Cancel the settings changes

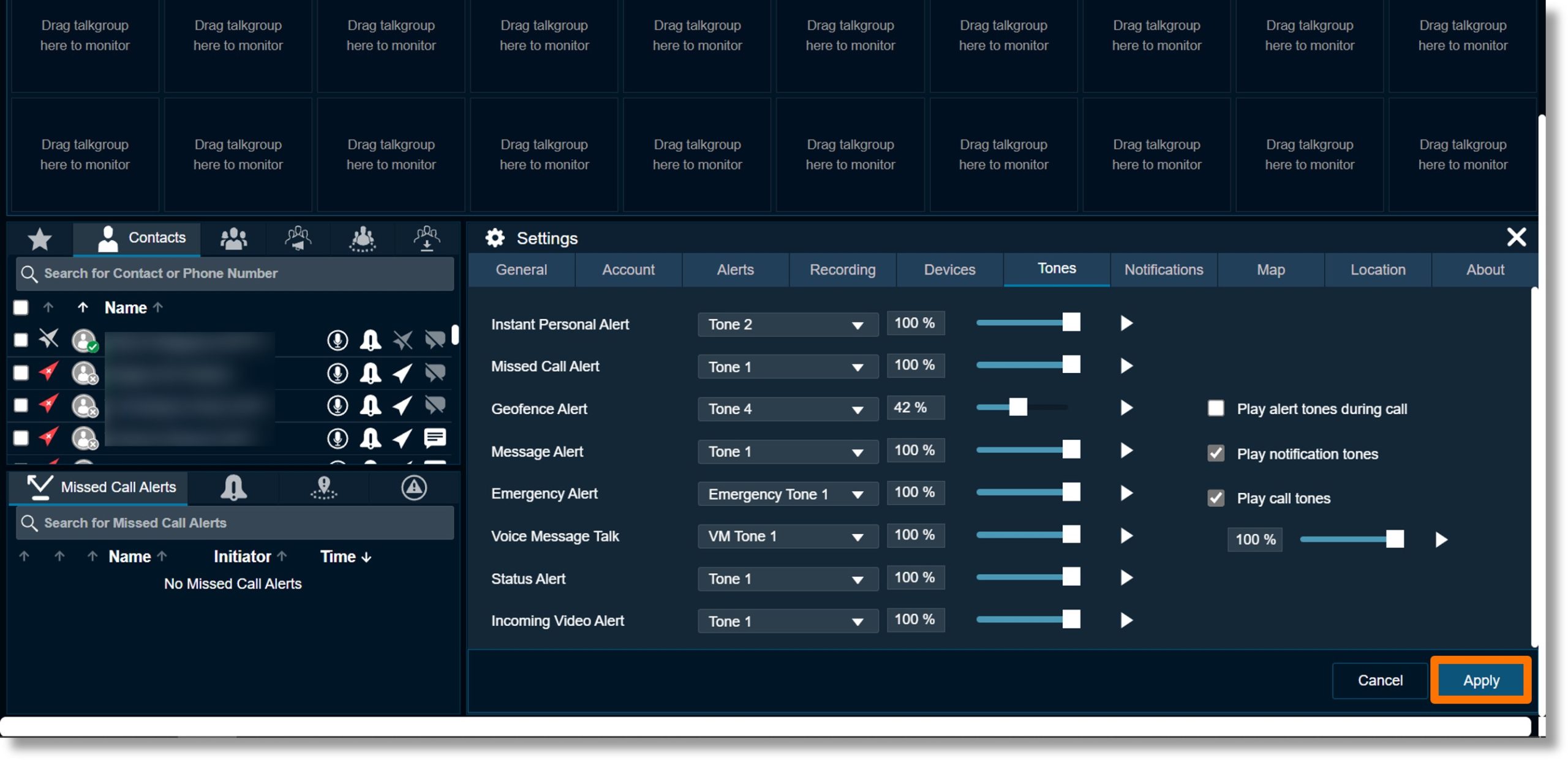1380,680
